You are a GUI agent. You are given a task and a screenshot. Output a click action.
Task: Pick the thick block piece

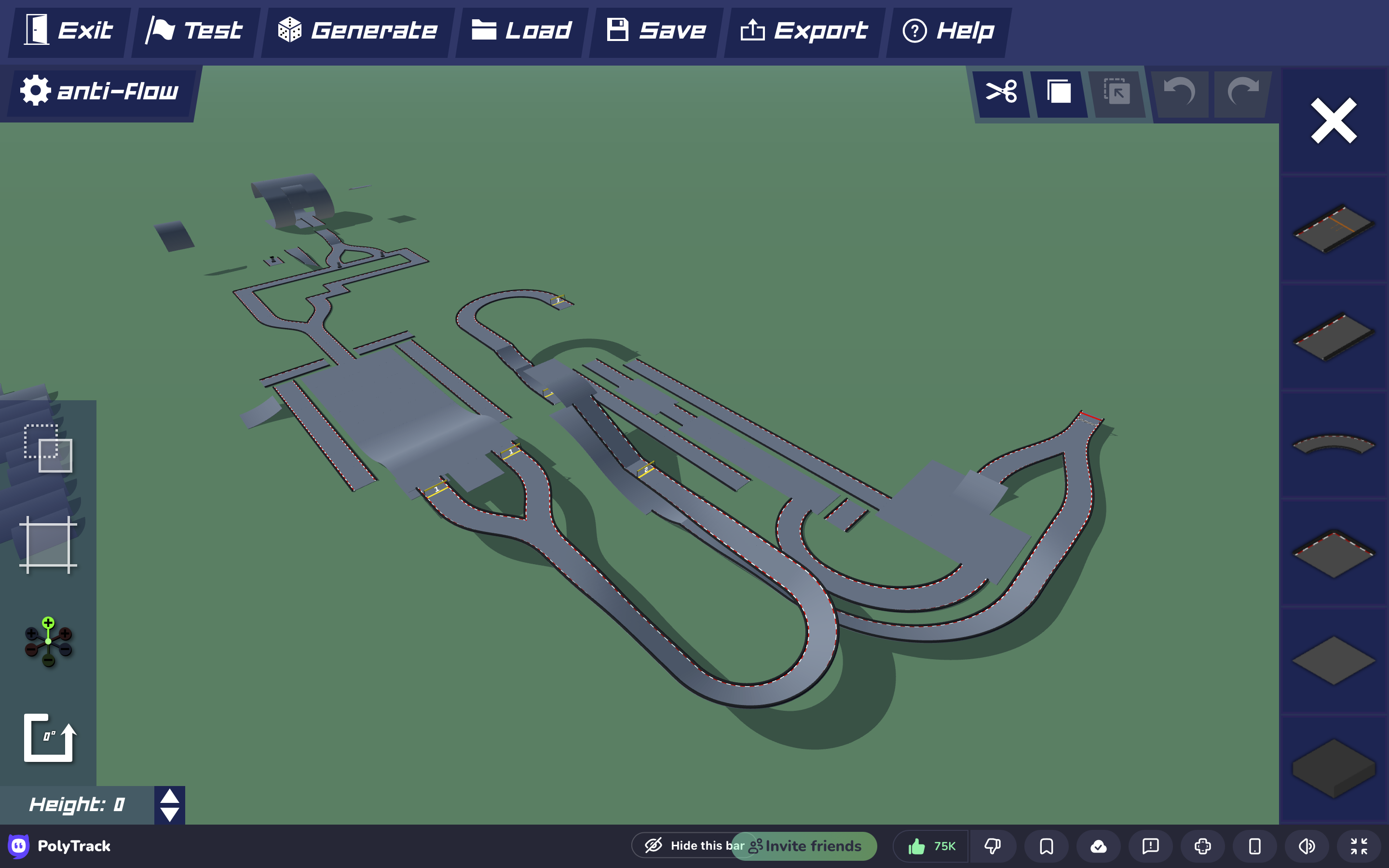(x=1334, y=768)
